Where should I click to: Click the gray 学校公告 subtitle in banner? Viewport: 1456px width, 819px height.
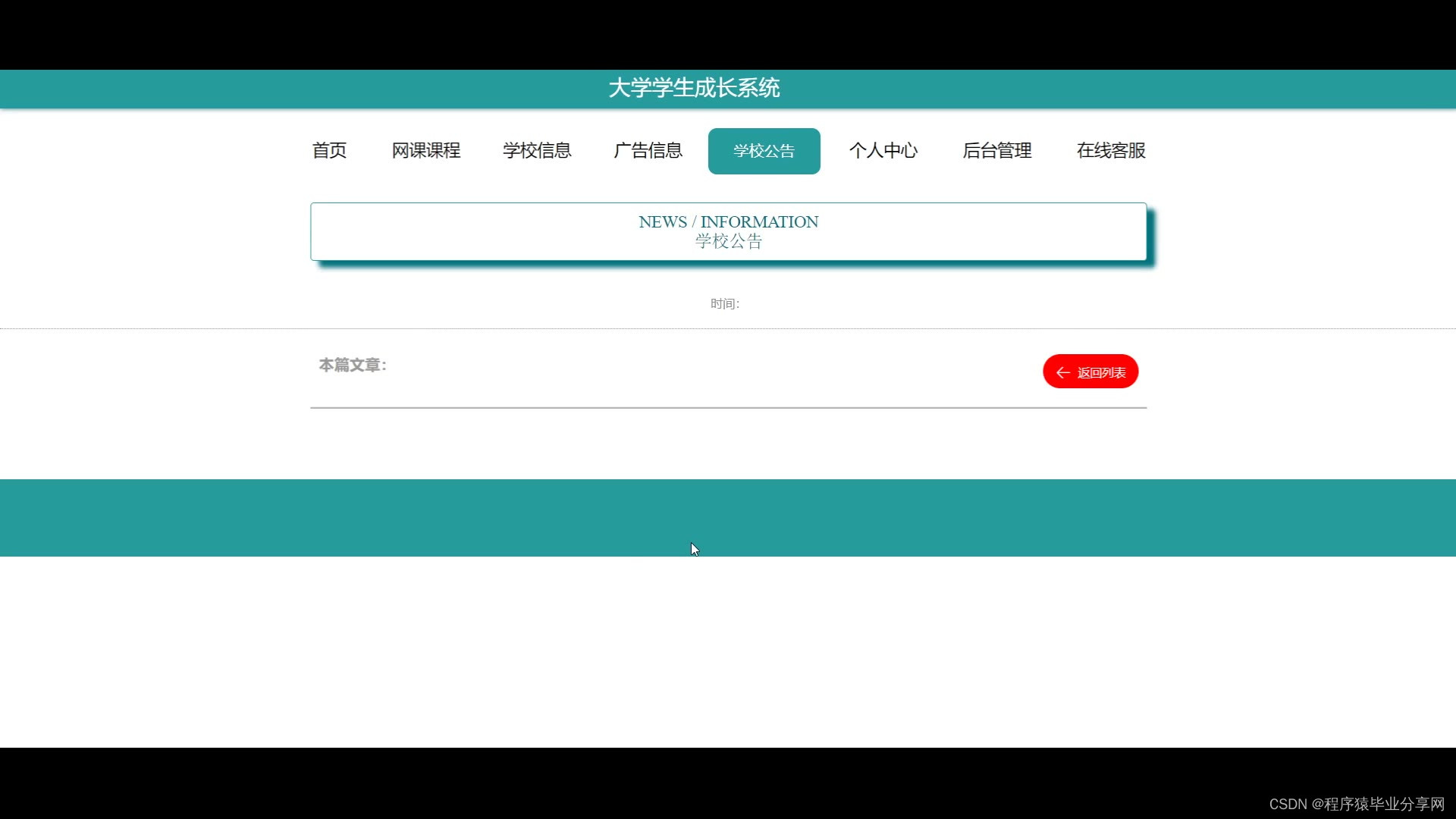(x=728, y=242)
